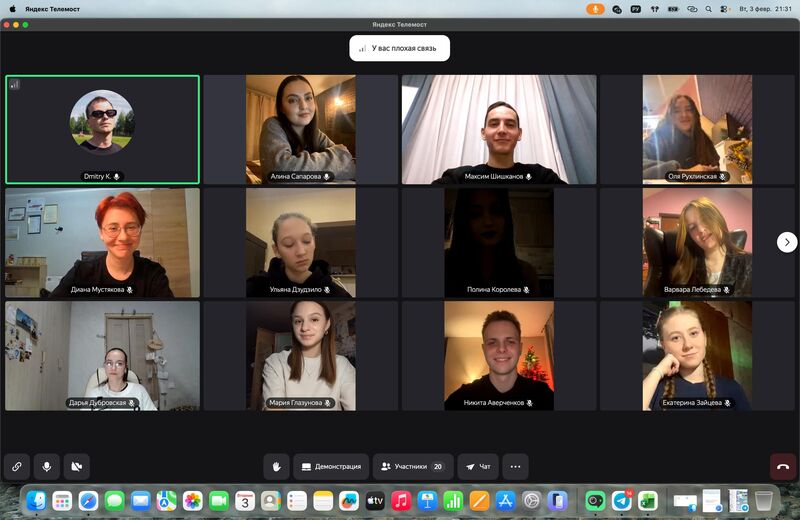This screenshot has height=520, width=800.
Task: Open Spotlight search in the menu bar
Action: coord(709,8)
